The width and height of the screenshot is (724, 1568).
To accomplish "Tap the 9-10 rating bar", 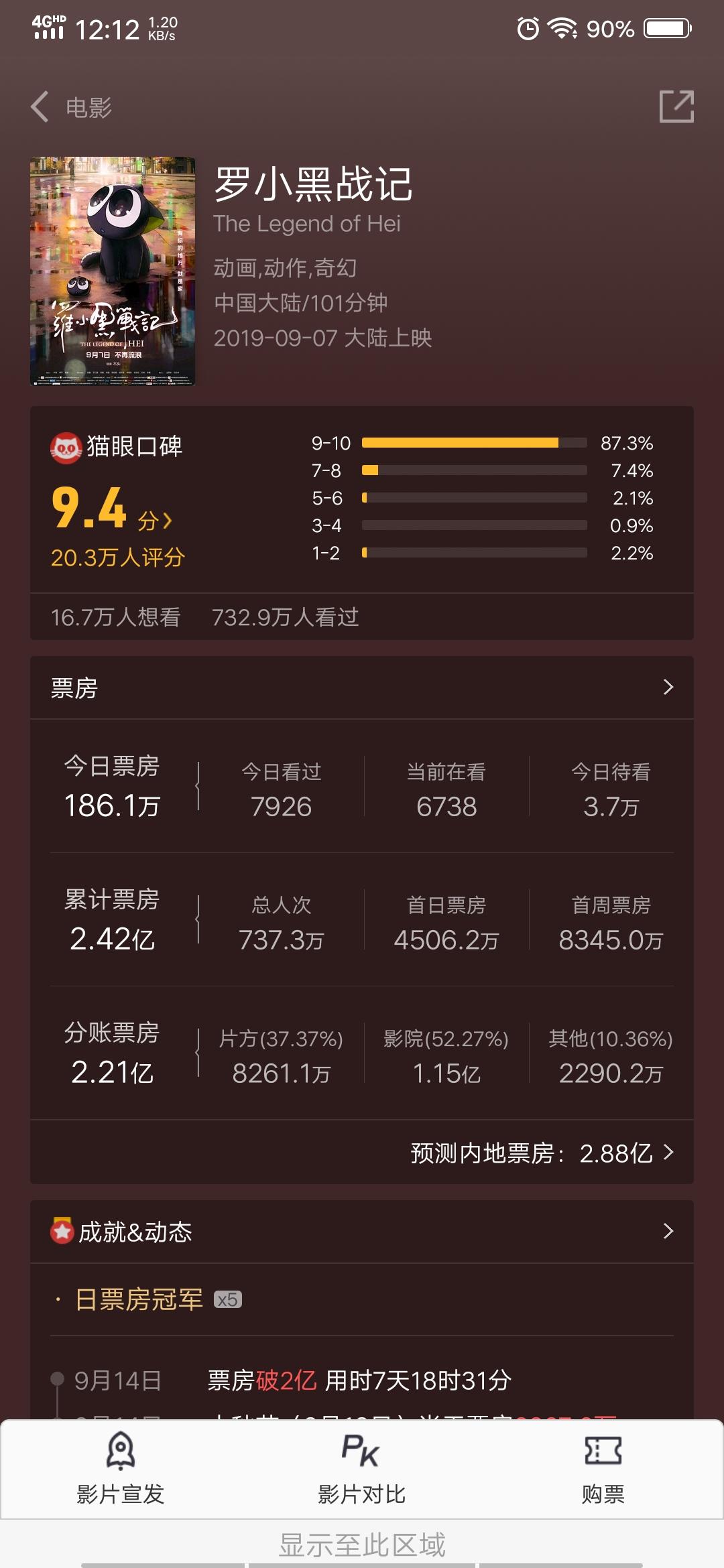I will pyautogui.click(x=474, y=443).
